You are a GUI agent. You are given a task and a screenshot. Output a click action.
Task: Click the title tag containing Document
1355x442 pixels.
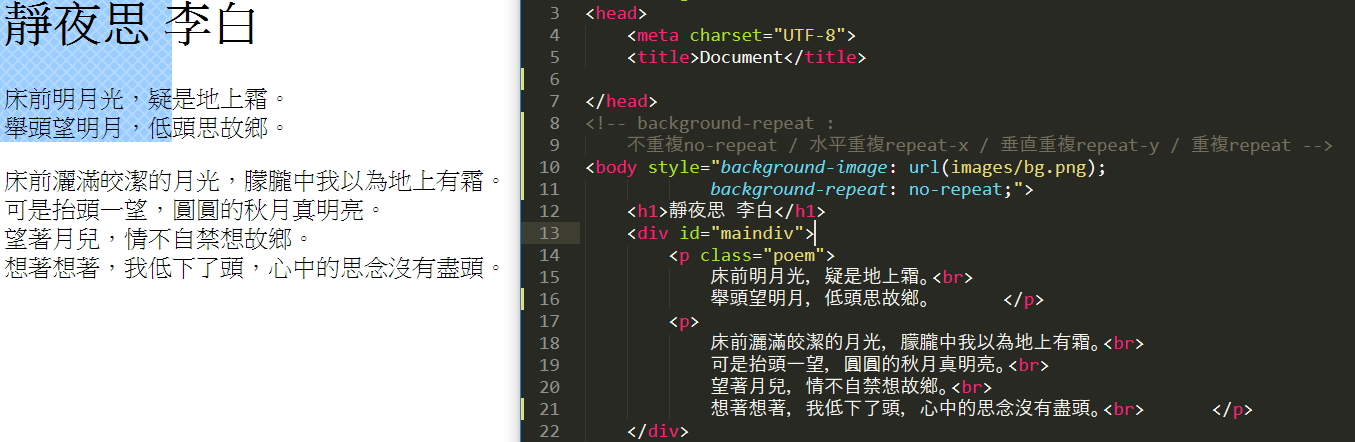(745, 57)
